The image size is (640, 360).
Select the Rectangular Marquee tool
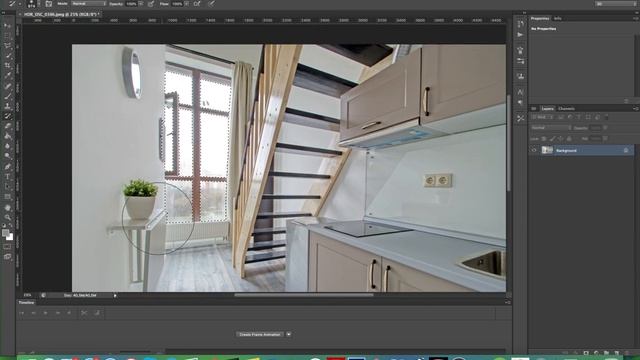pyautogui.click(x=7, y=36)
